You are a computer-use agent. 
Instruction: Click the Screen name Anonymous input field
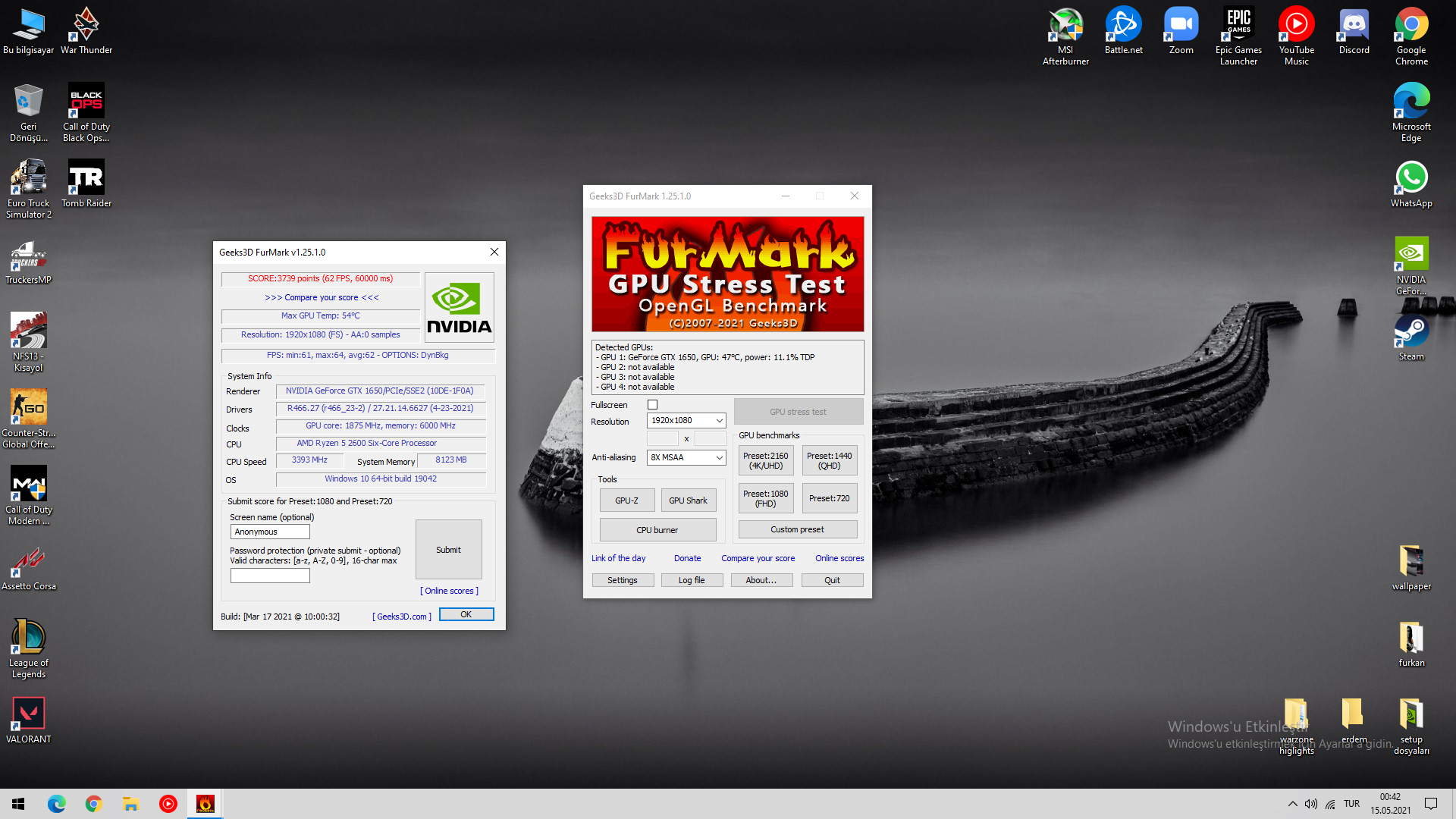click(x=270, y=532)
